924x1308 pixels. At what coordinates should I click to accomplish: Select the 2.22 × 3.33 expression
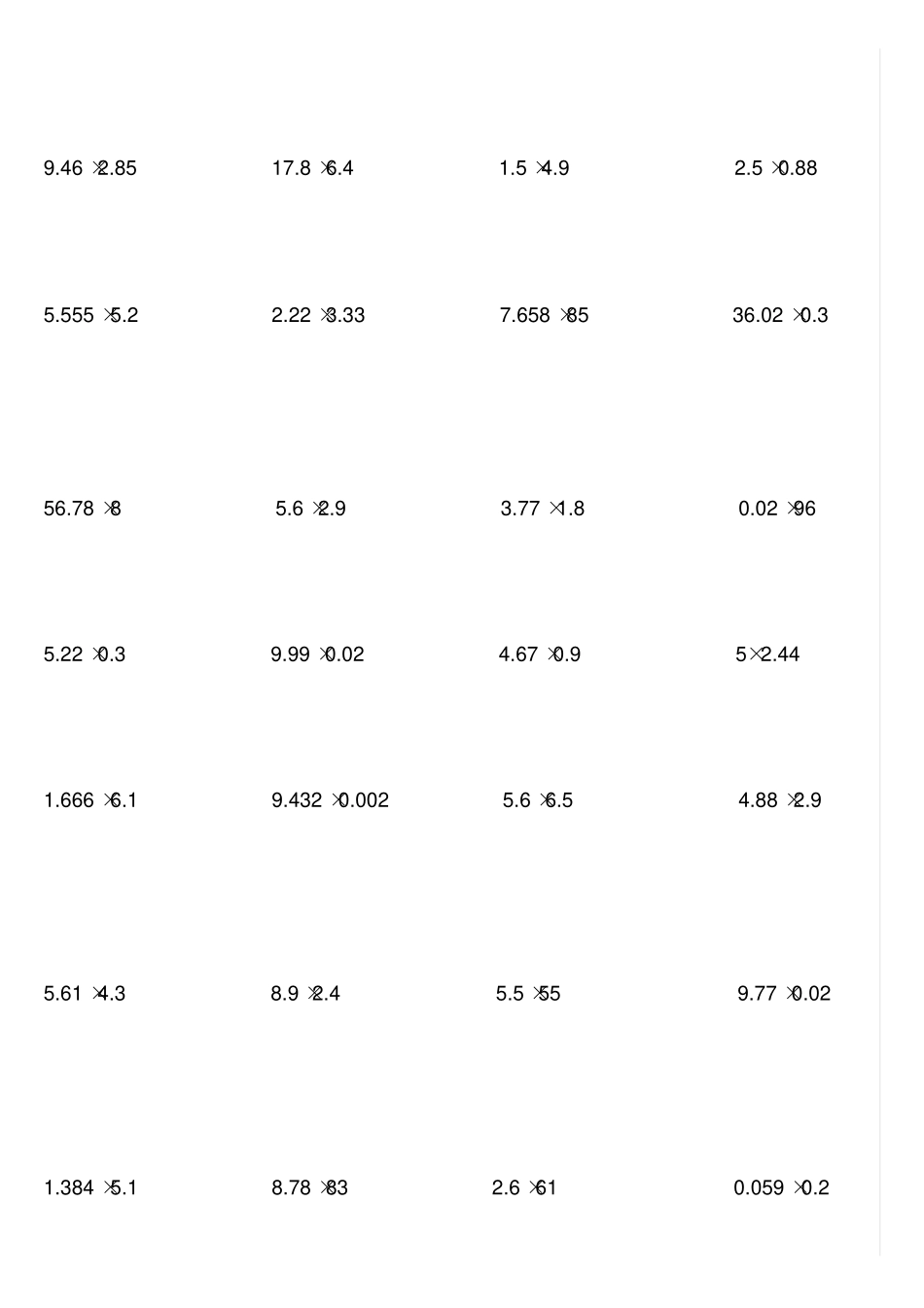coord(318,315)
